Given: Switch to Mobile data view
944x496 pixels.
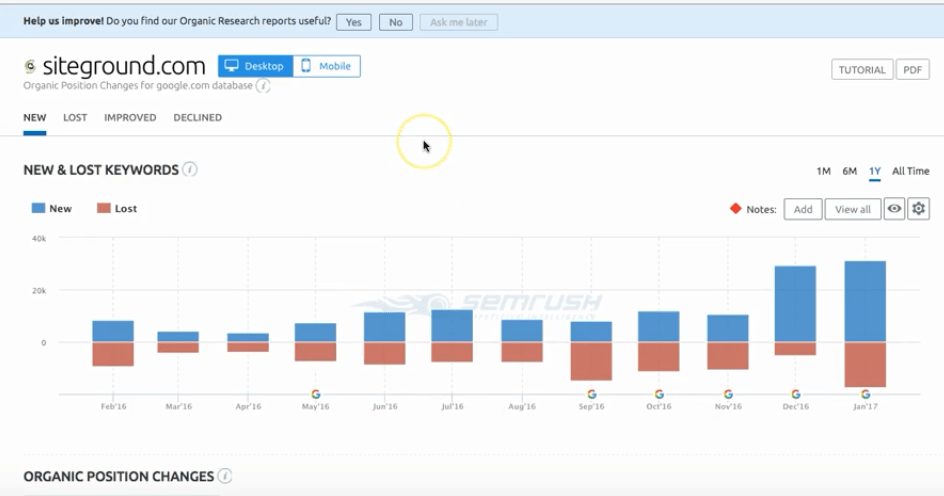Looking at the screenshot, I should 326,66.
